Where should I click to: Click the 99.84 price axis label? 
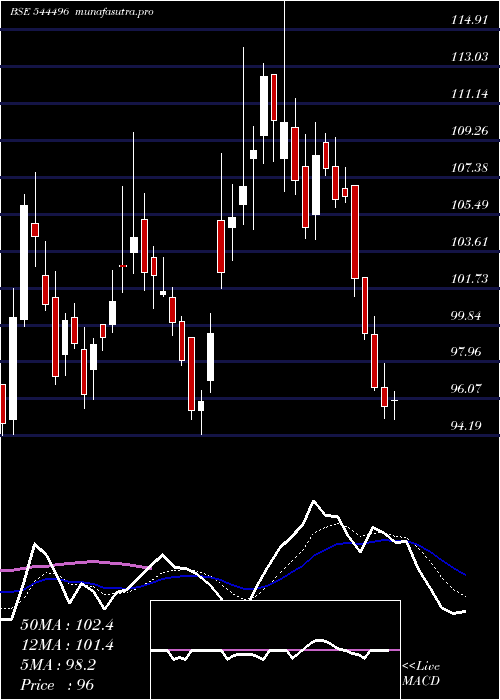tap(466, 316)
